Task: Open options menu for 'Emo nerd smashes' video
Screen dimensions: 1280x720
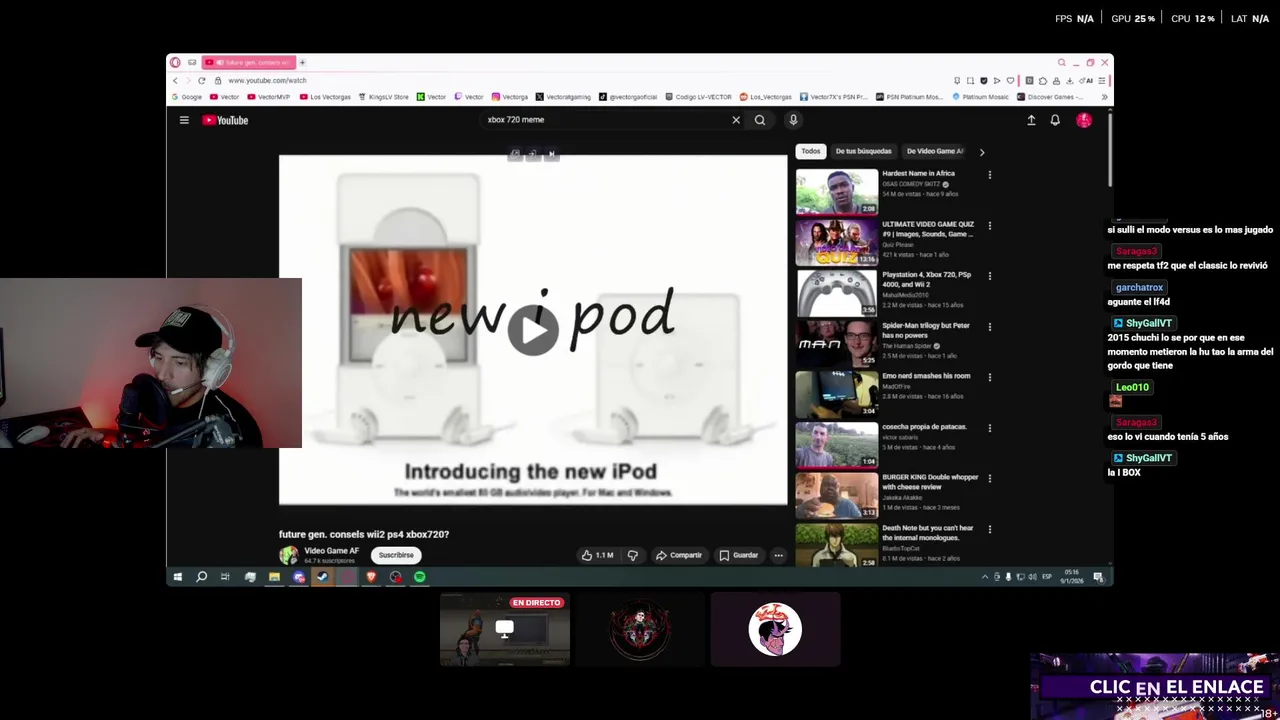Action: [x=990, y=378]
